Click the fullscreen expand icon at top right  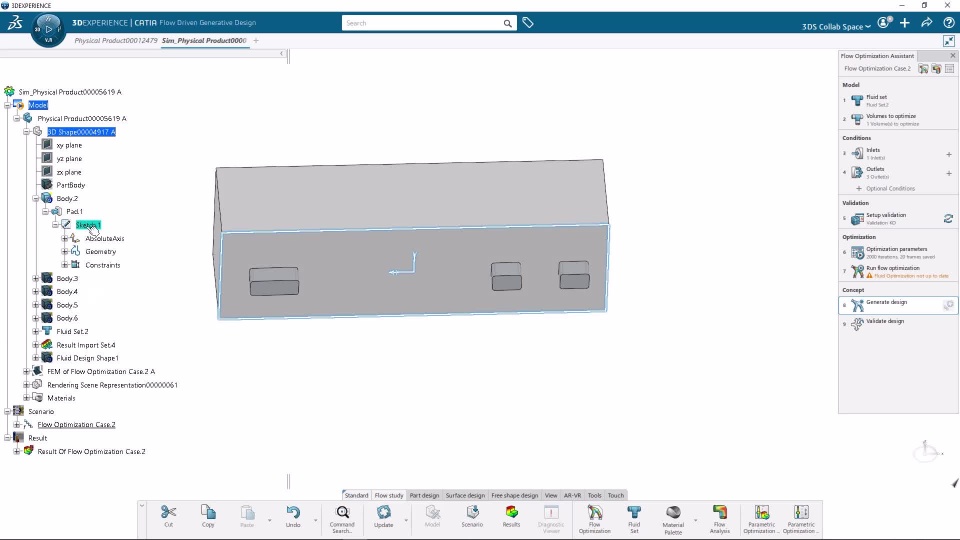pyautogui.click(x=949, y=41)
